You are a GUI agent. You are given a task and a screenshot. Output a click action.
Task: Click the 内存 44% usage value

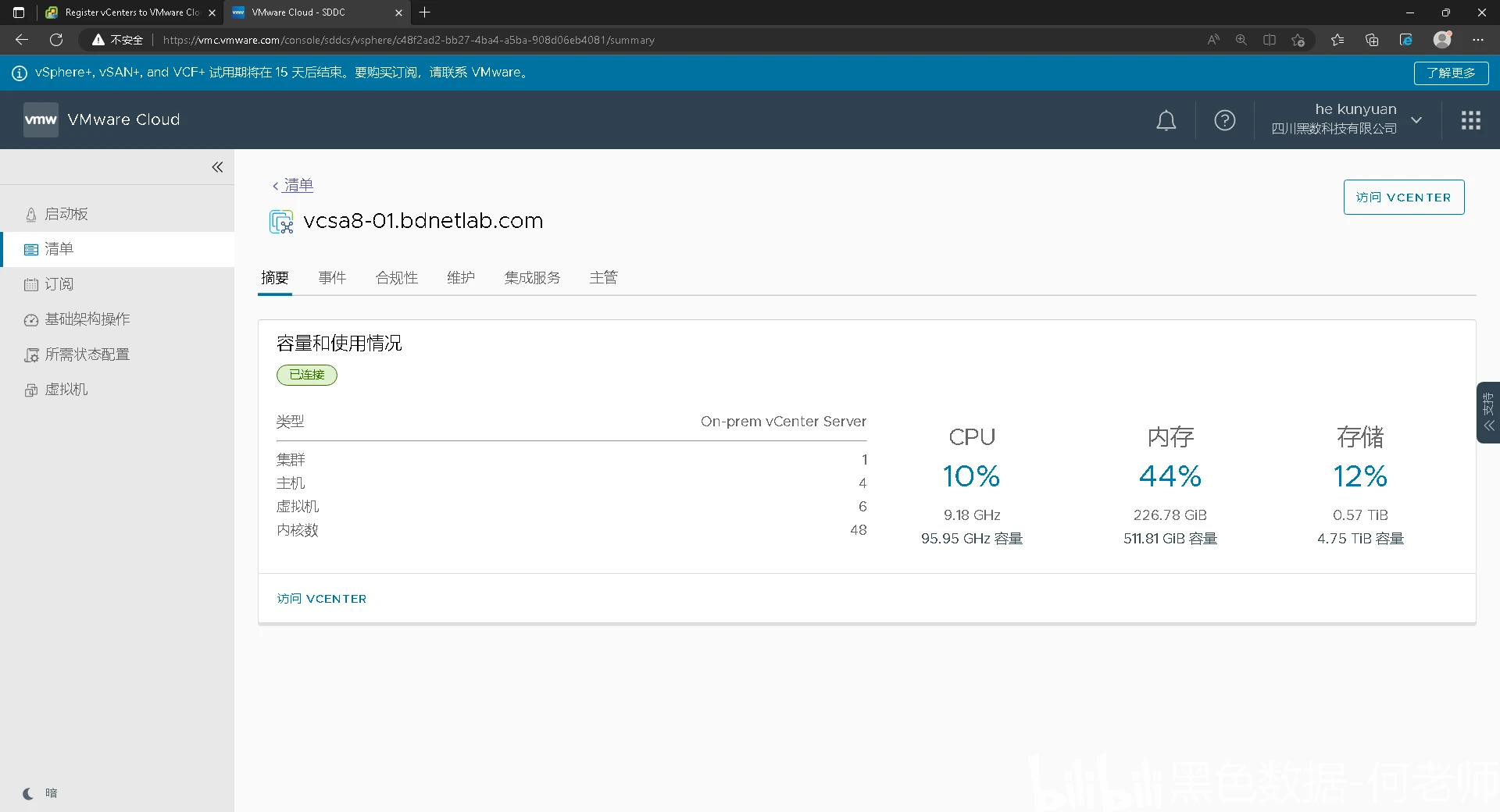click(1170, 476)
